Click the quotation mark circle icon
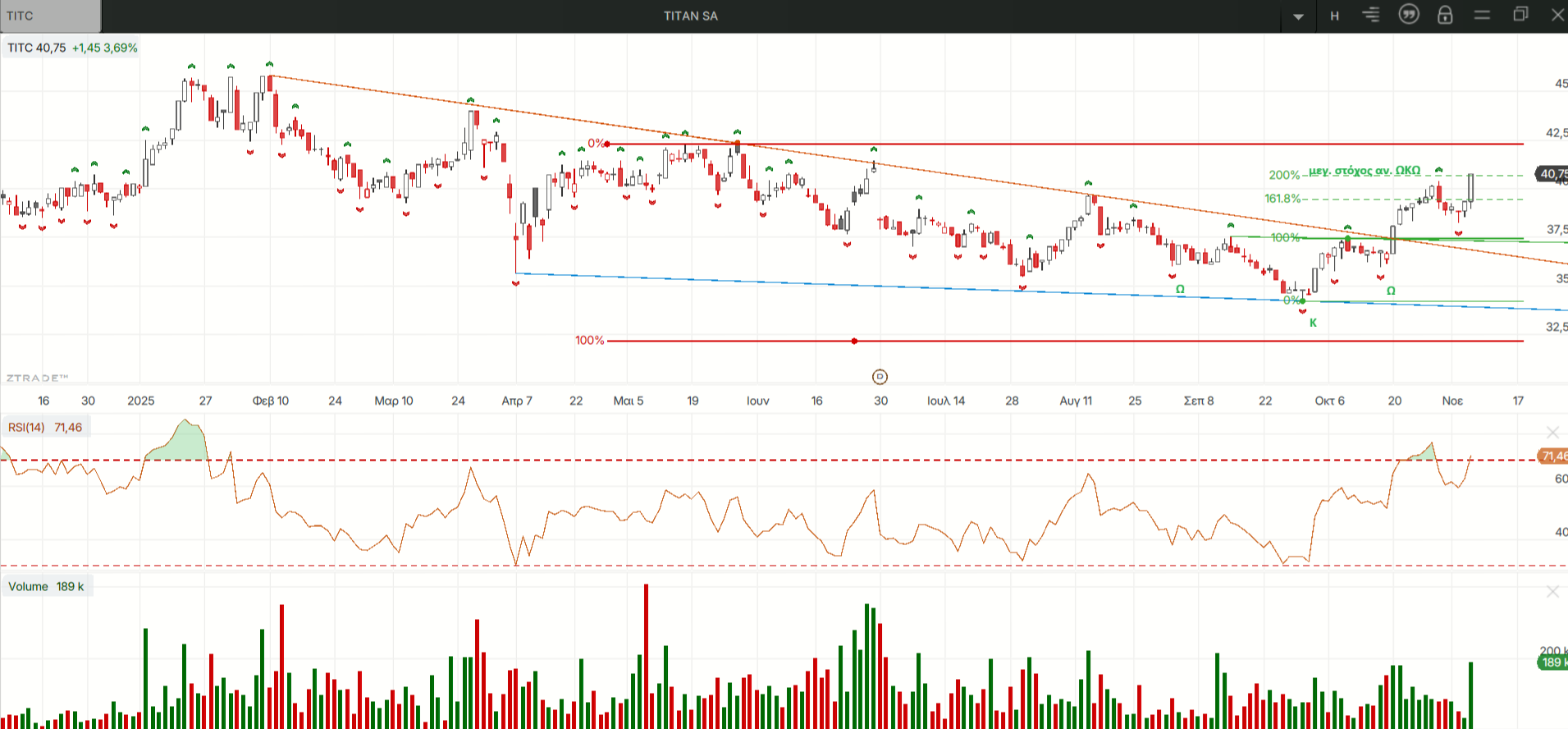 1408,15
